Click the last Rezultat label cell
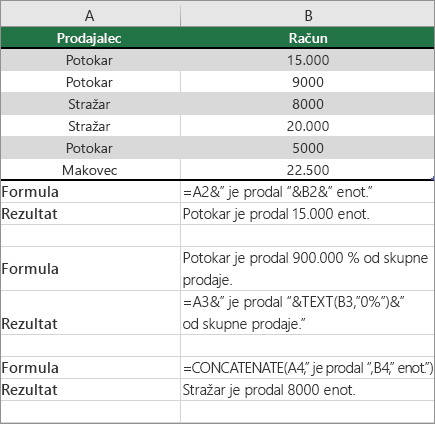This screenshot has width=435, height=424. tap(90, 390)
